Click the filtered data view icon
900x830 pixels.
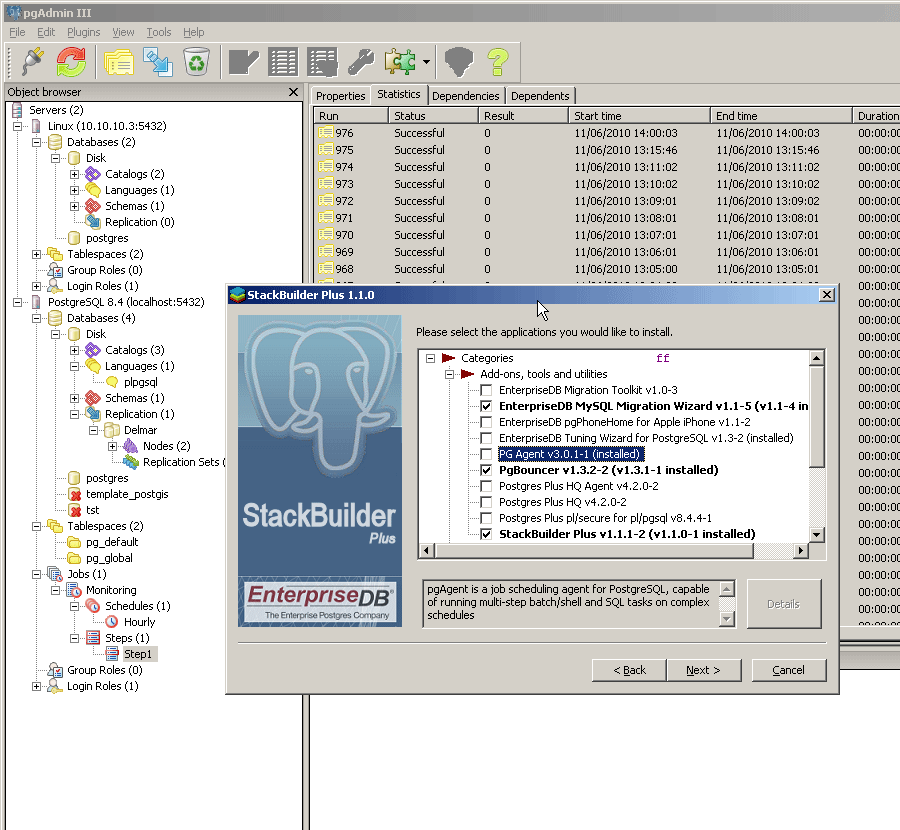[323, 62]
